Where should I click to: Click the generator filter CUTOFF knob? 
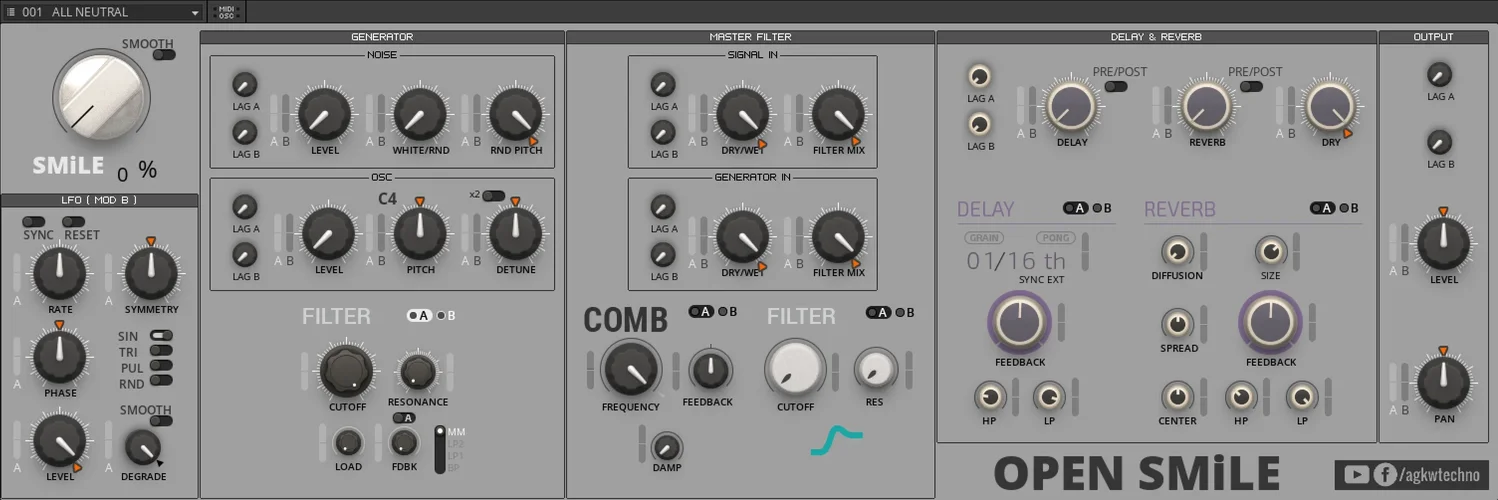point(347,371)
